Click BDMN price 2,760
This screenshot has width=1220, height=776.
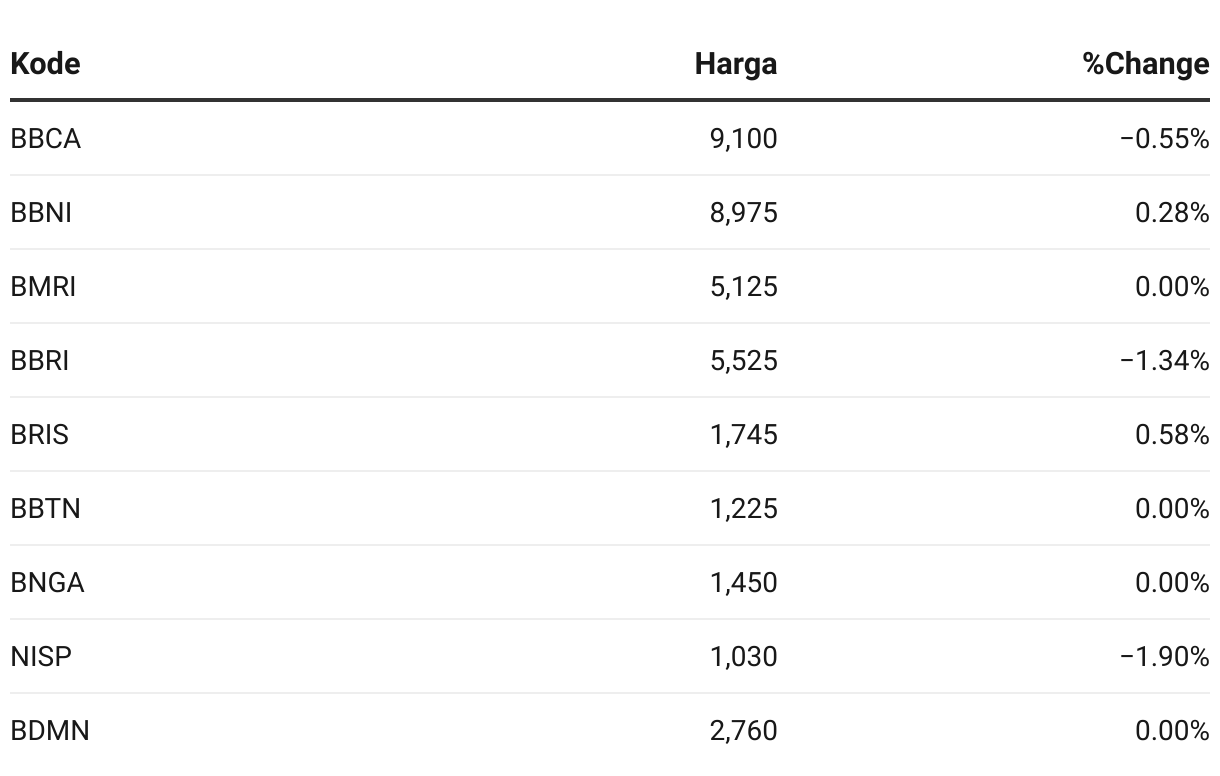coord(743,731)
